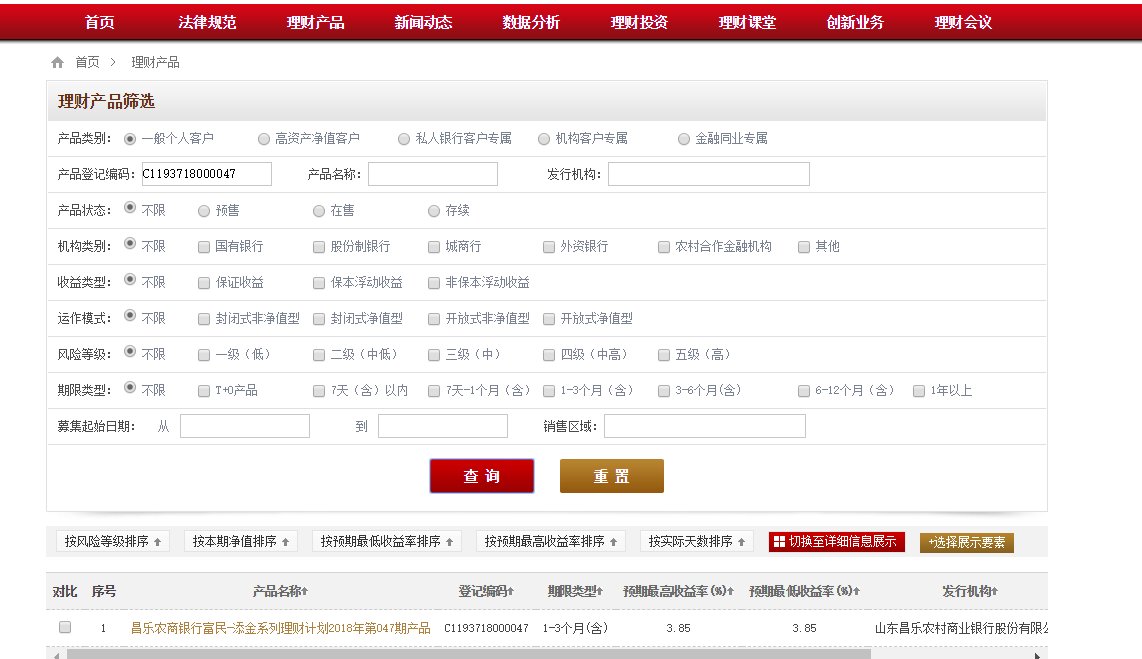Check the compare box for product row 1
This screenshot has height=659, width=1142.
(65, 628)
